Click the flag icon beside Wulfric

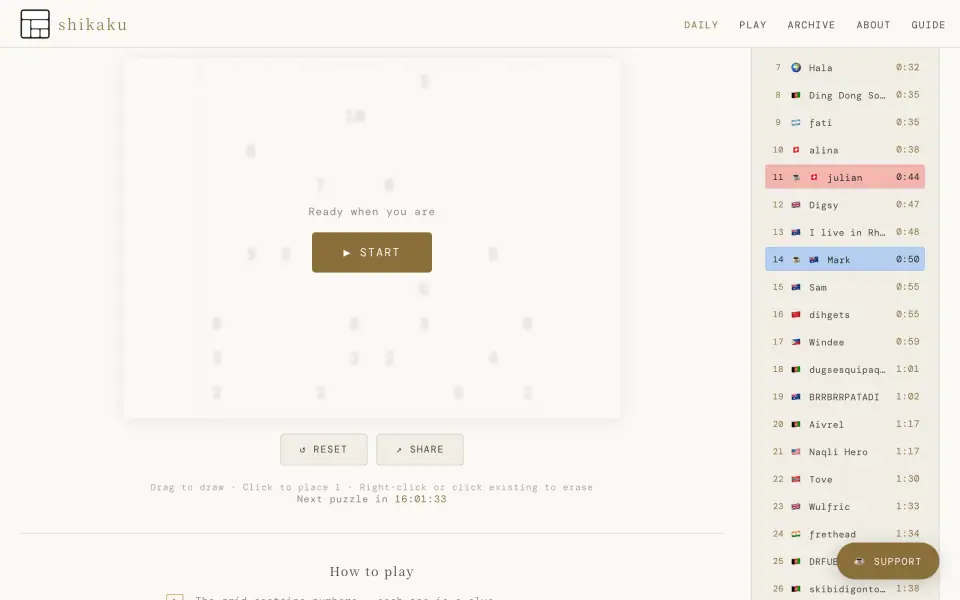796,506
